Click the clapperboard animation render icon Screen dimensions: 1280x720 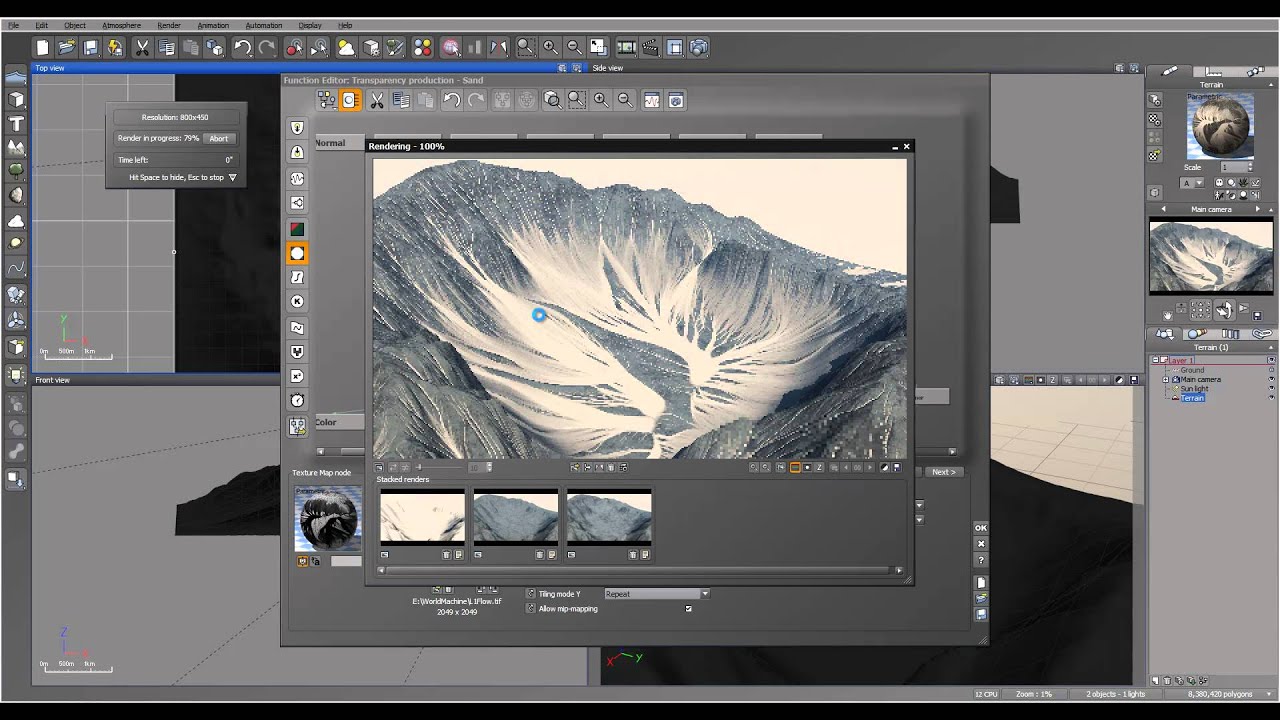(x=650, y=47)
